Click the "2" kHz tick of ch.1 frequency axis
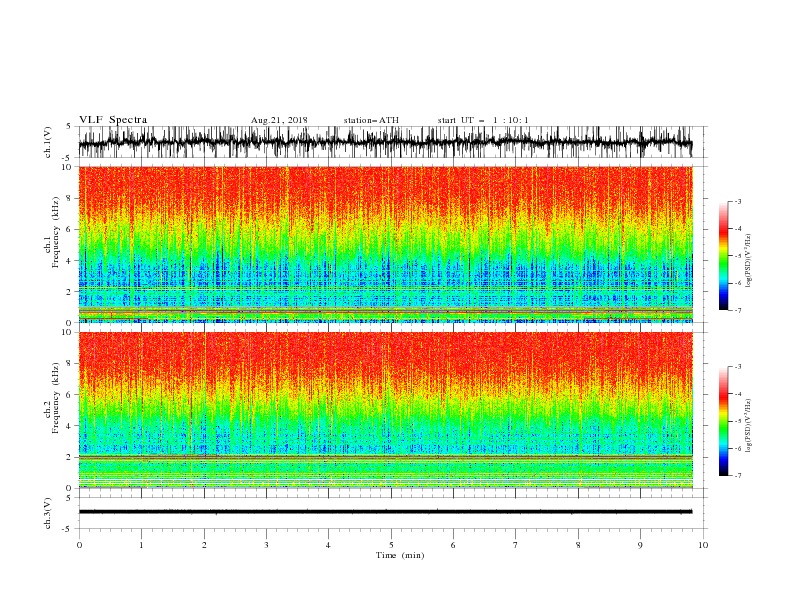 pos(70,291)
